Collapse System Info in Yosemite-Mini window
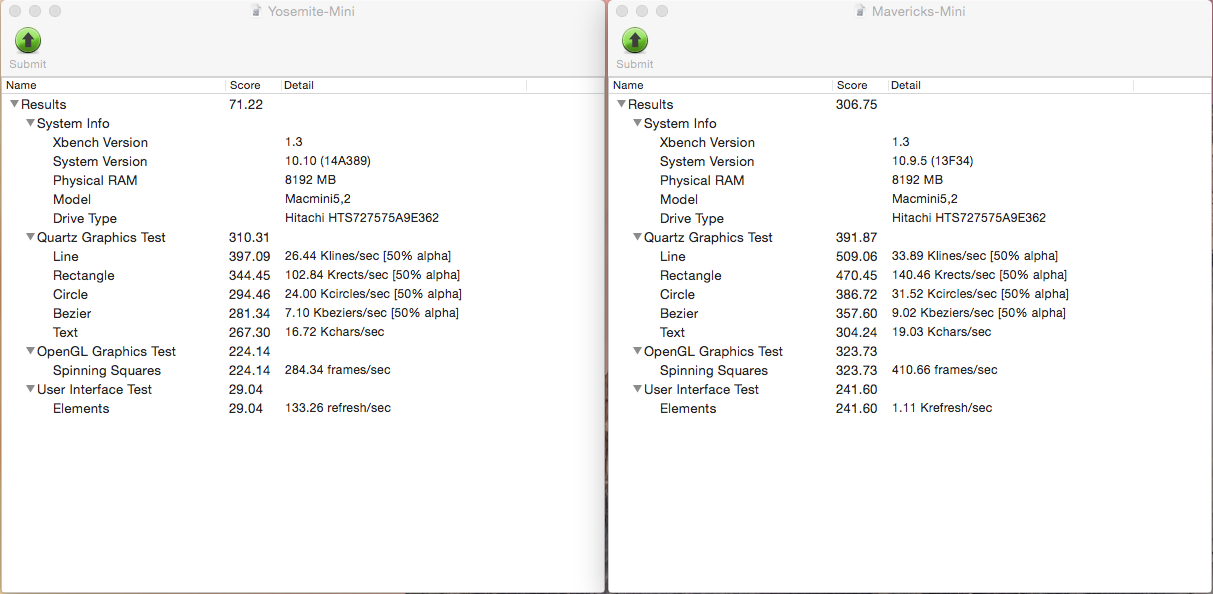The image size is (1213, 594). click(x=30, y=123)
